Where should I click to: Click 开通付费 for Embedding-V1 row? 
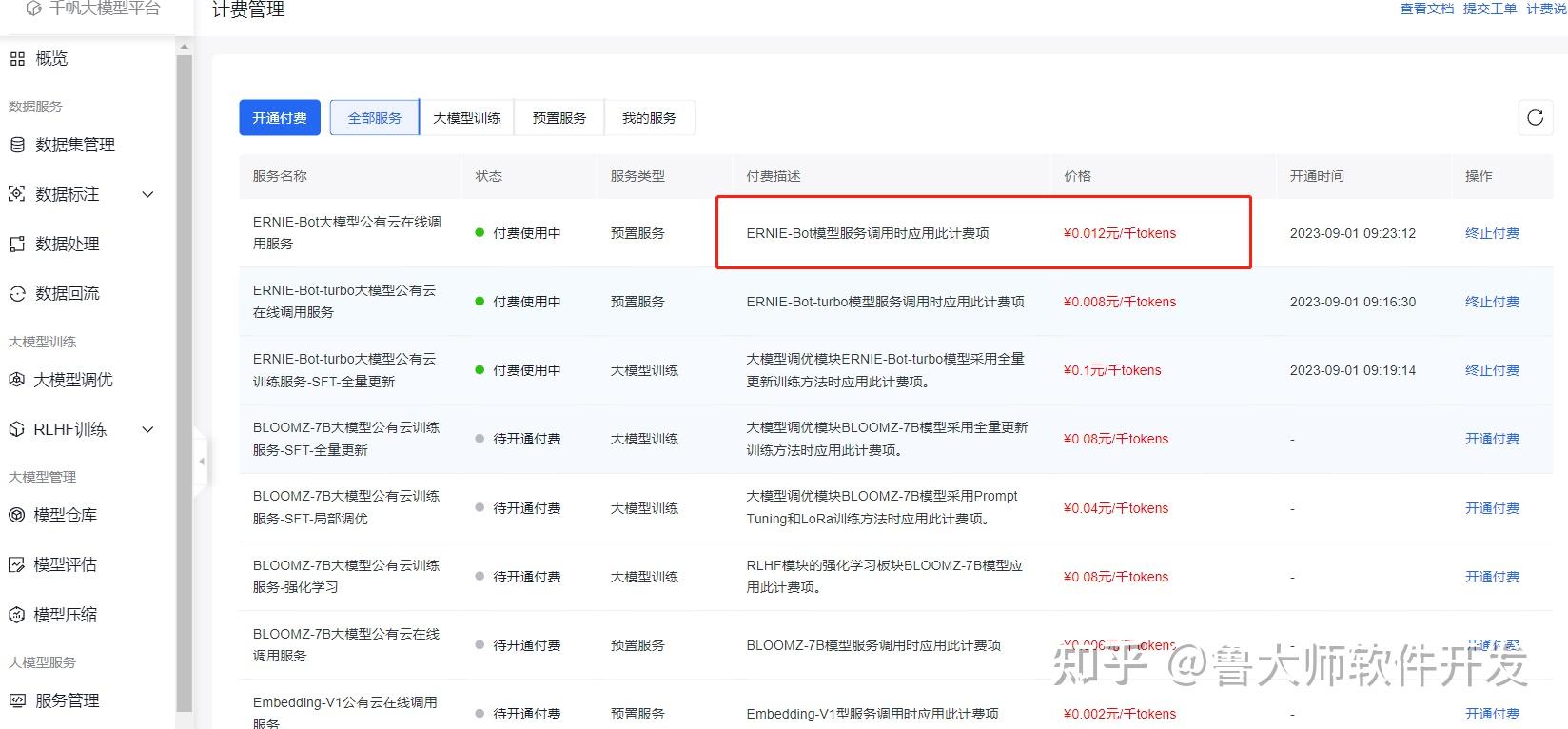1492,714
